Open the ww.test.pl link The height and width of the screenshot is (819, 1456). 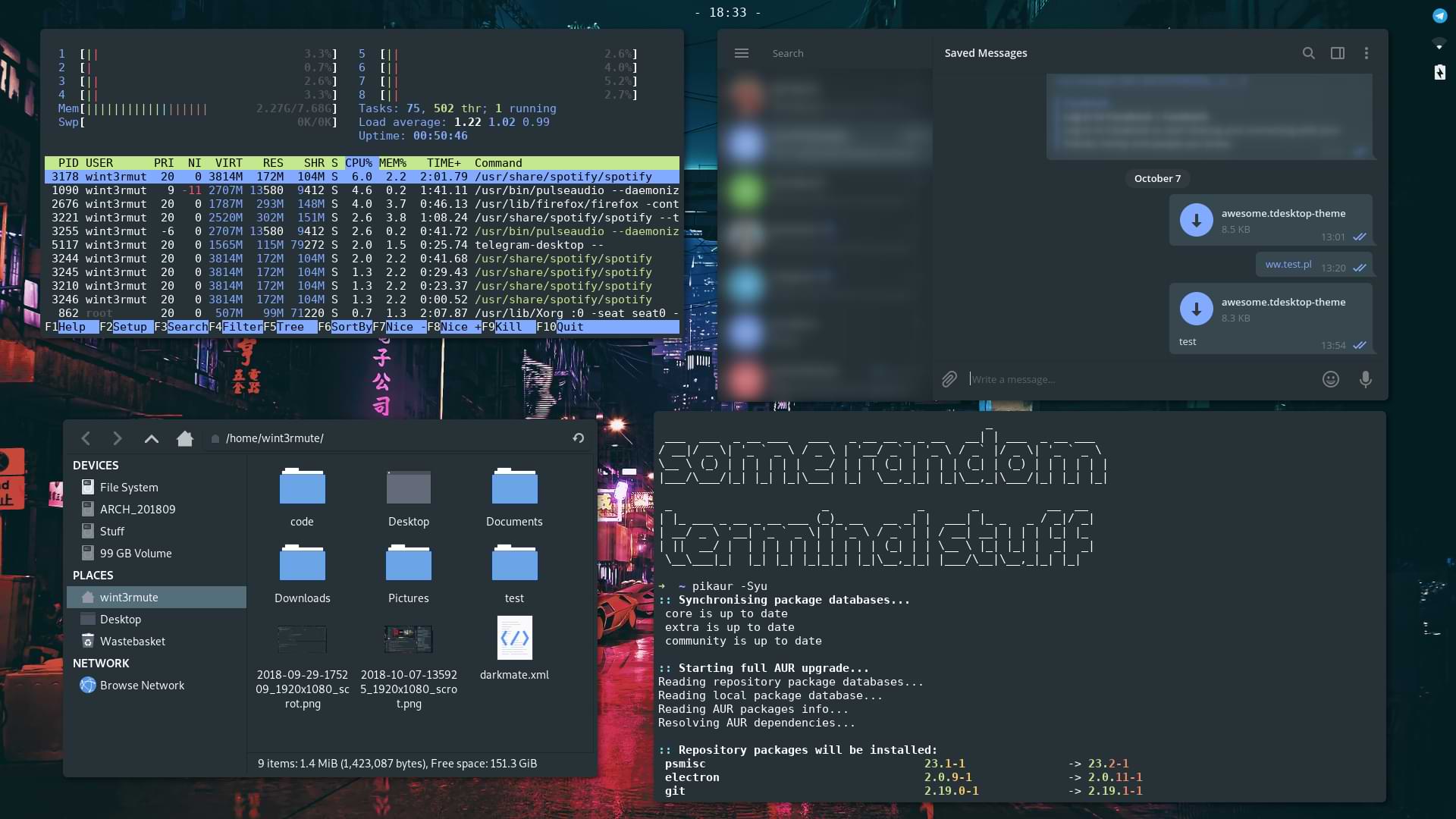[x=1288, y=265]
